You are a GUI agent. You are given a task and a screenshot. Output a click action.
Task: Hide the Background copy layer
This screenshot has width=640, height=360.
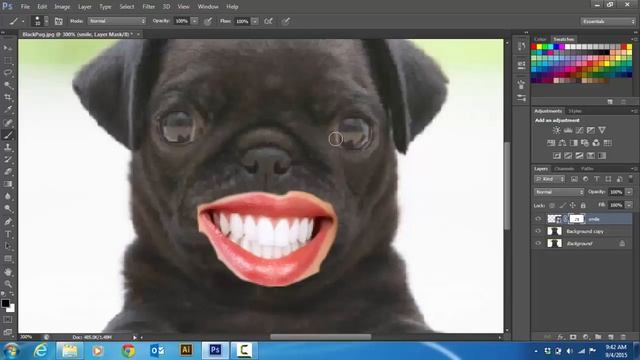538,231
